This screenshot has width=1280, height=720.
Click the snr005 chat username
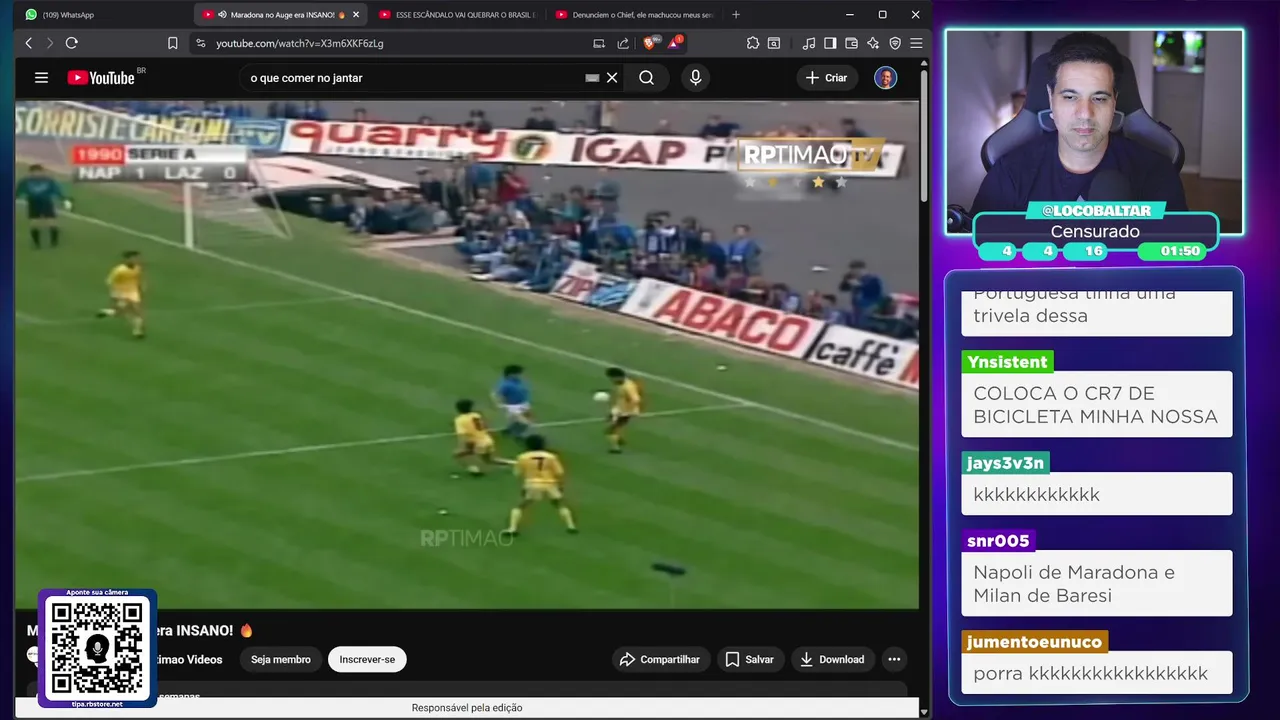pyautogui.click(x=998, y=541)
